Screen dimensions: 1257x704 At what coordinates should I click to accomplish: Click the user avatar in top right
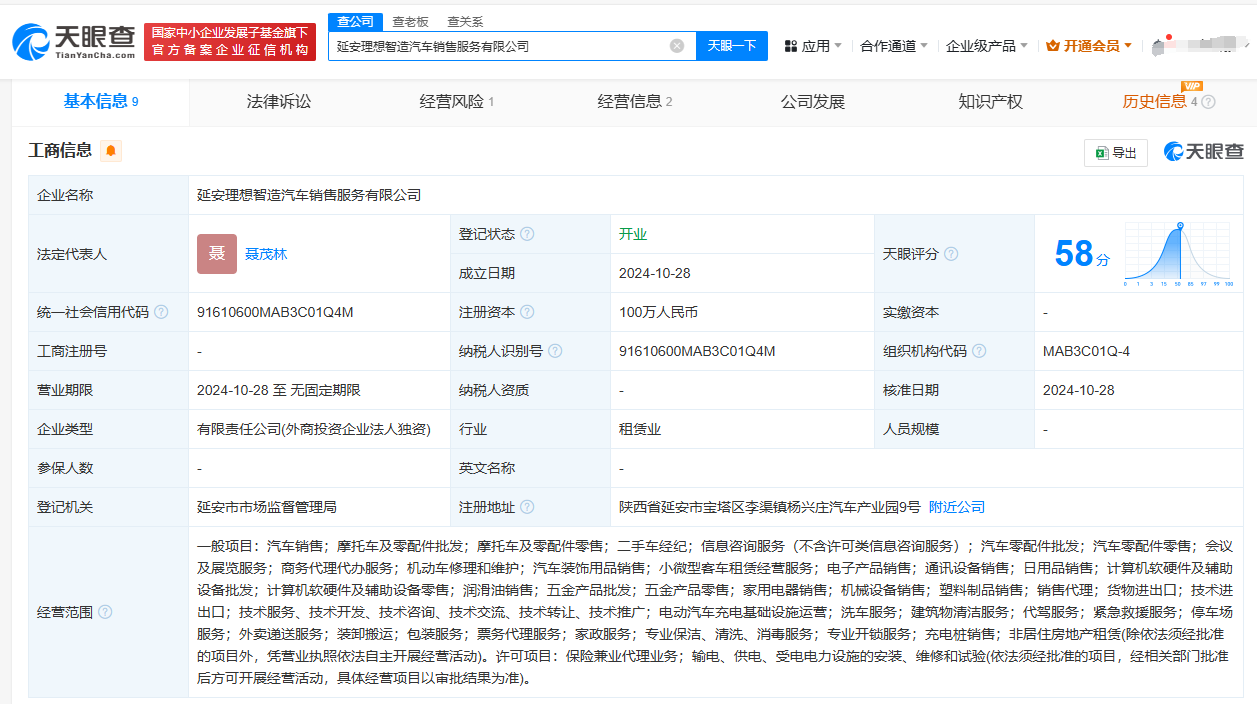[1158, 46]
